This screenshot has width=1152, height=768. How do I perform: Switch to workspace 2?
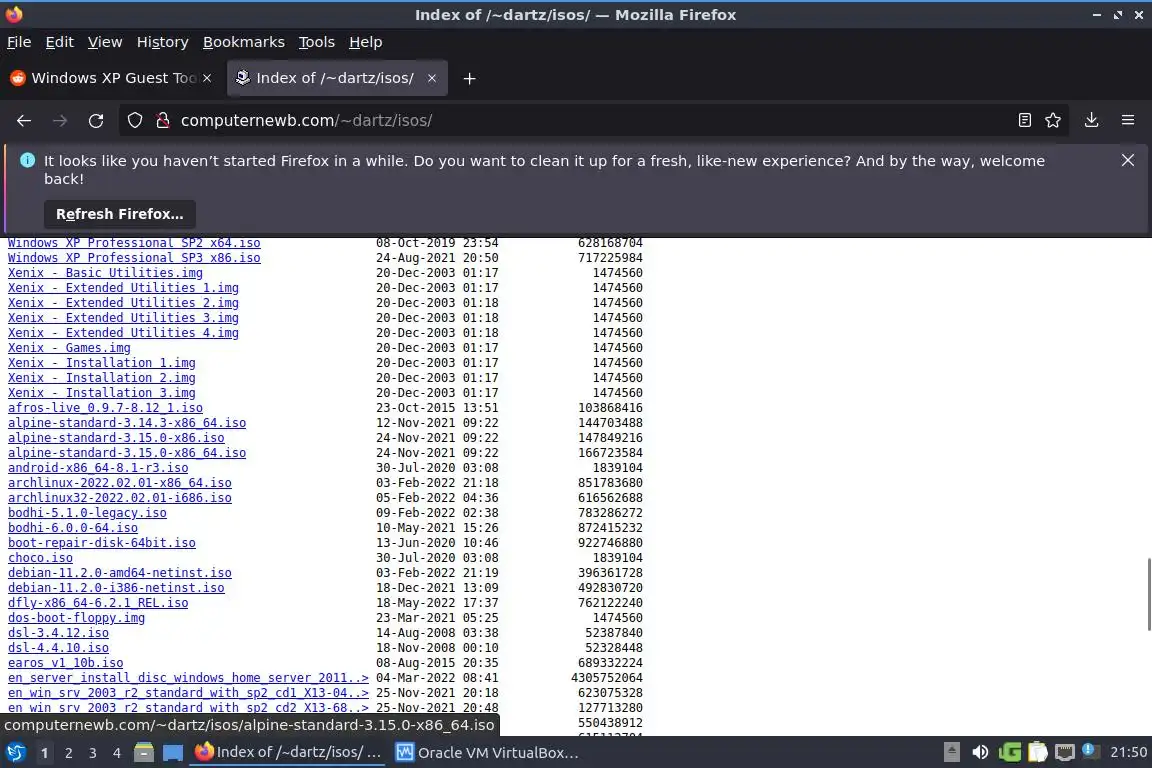(x=68, y=753)
